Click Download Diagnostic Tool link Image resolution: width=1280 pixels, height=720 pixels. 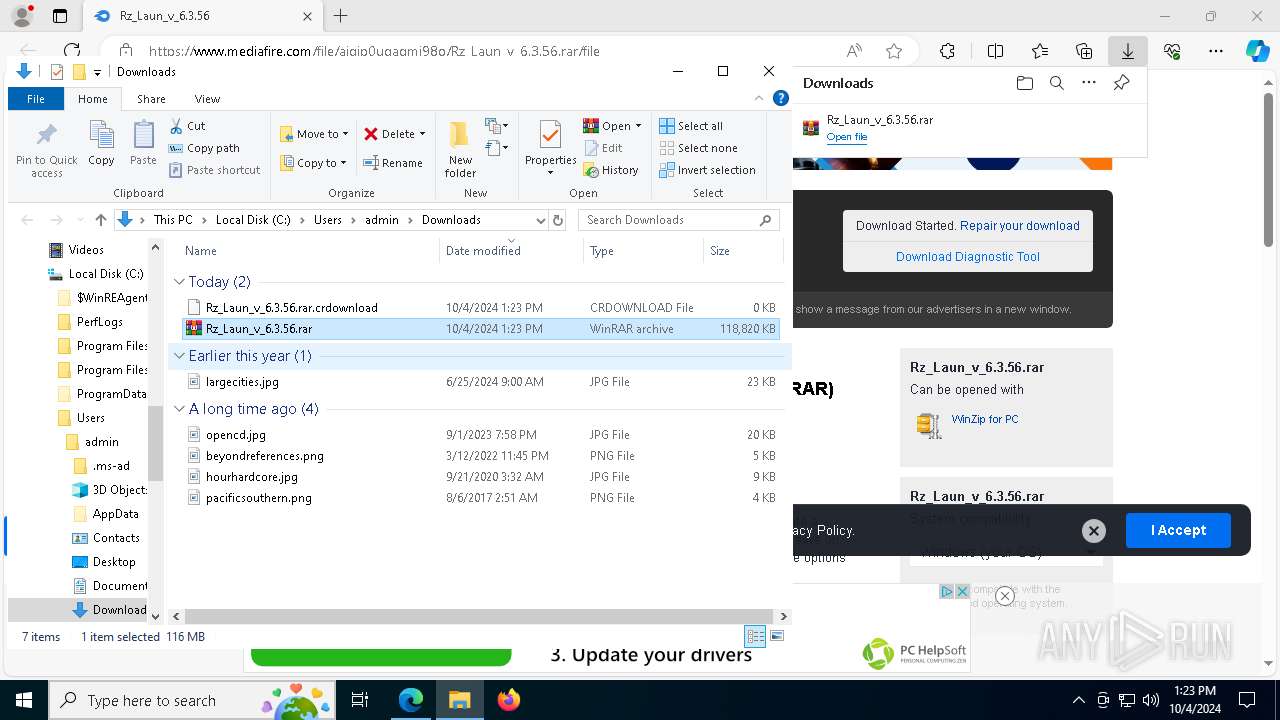pyautogui.click(x=968, y=257)
